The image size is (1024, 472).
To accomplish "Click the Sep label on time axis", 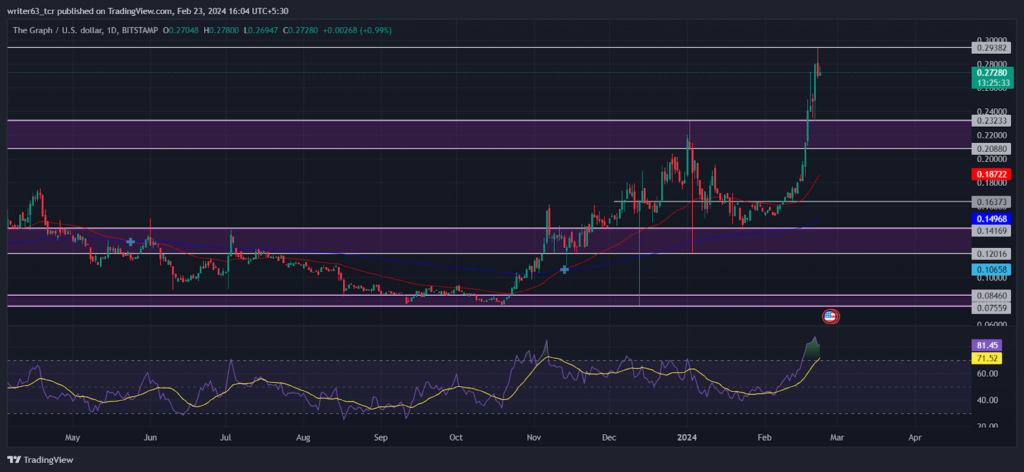I will click(381, 437).
